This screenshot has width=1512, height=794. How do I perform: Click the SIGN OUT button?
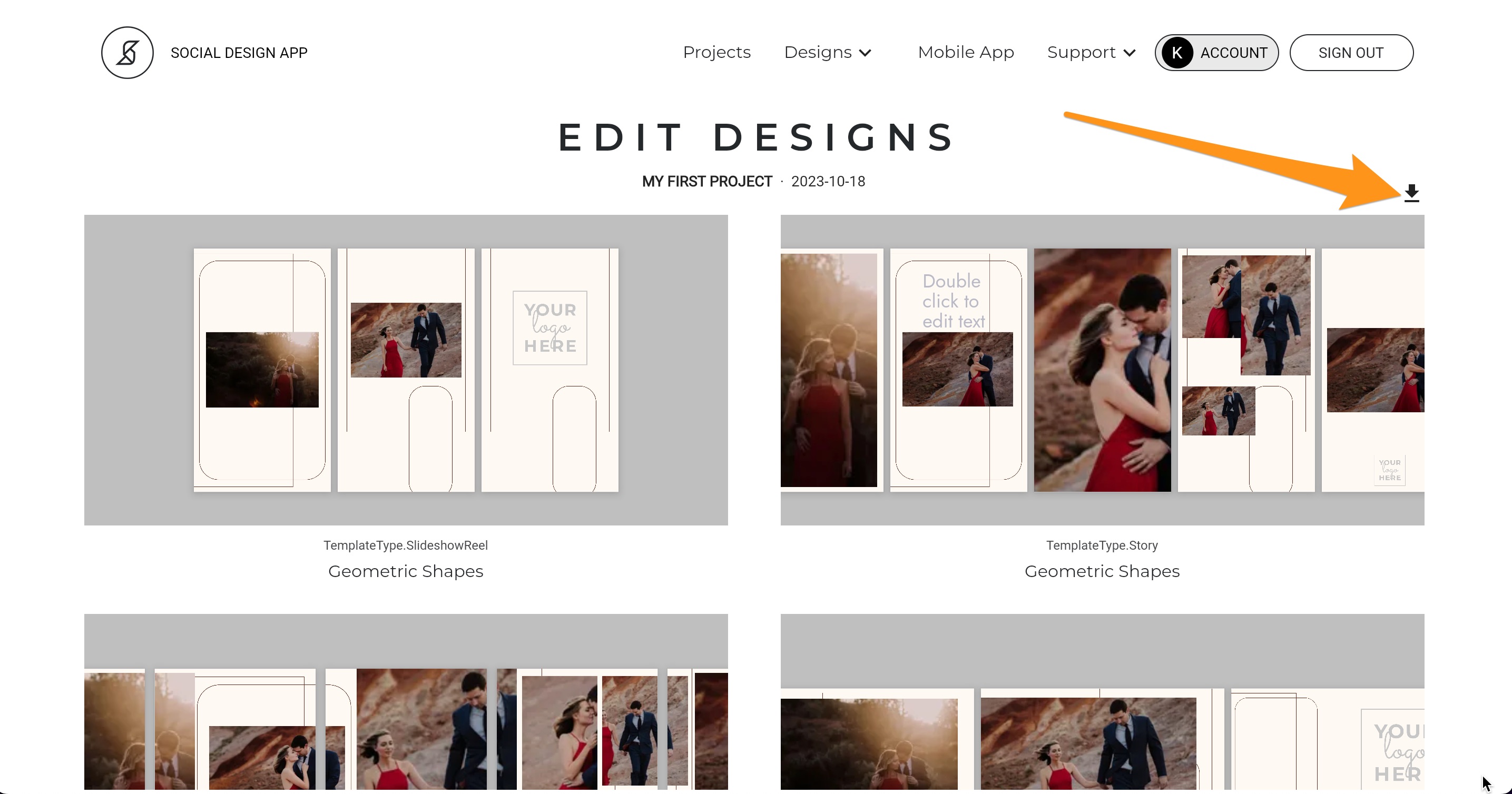[1351, 53]
